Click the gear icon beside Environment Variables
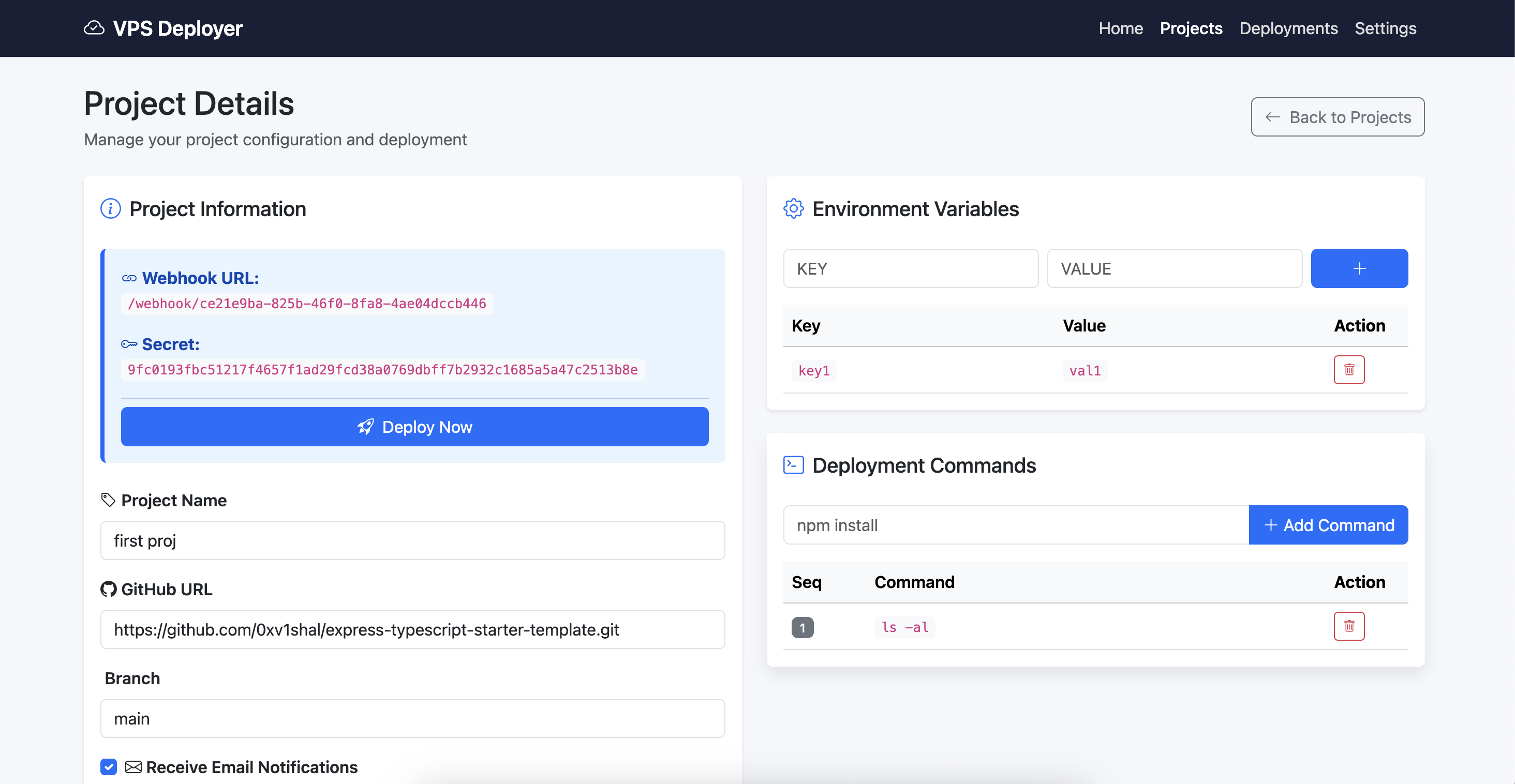Image resolution: width=1515 pixels, height=784 pixels. click(793, 208)
